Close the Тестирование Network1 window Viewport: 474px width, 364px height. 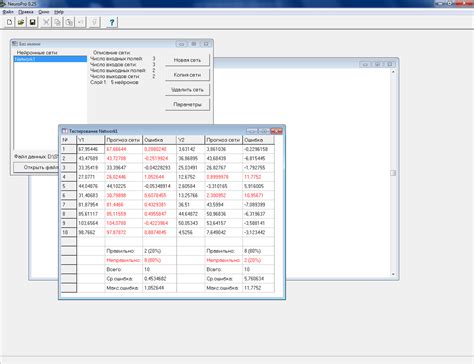click(x=277, y=131)
